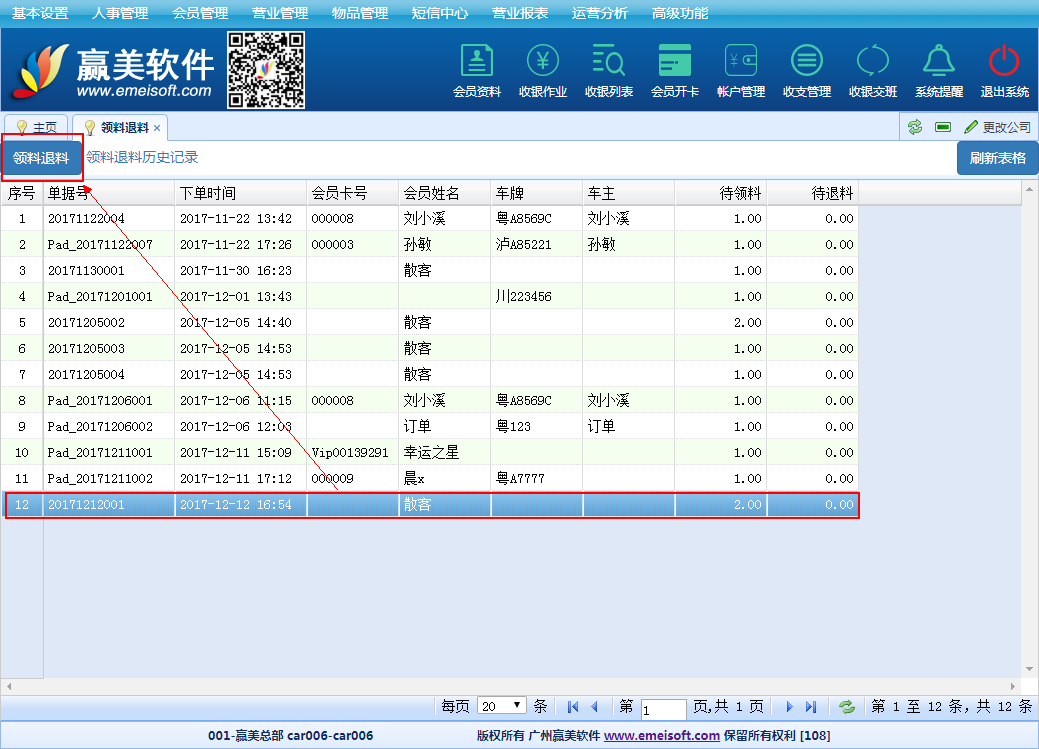Switch to the 主页 tab
1039x749 pixels.
pyautogui.click(x=37, y=128)
